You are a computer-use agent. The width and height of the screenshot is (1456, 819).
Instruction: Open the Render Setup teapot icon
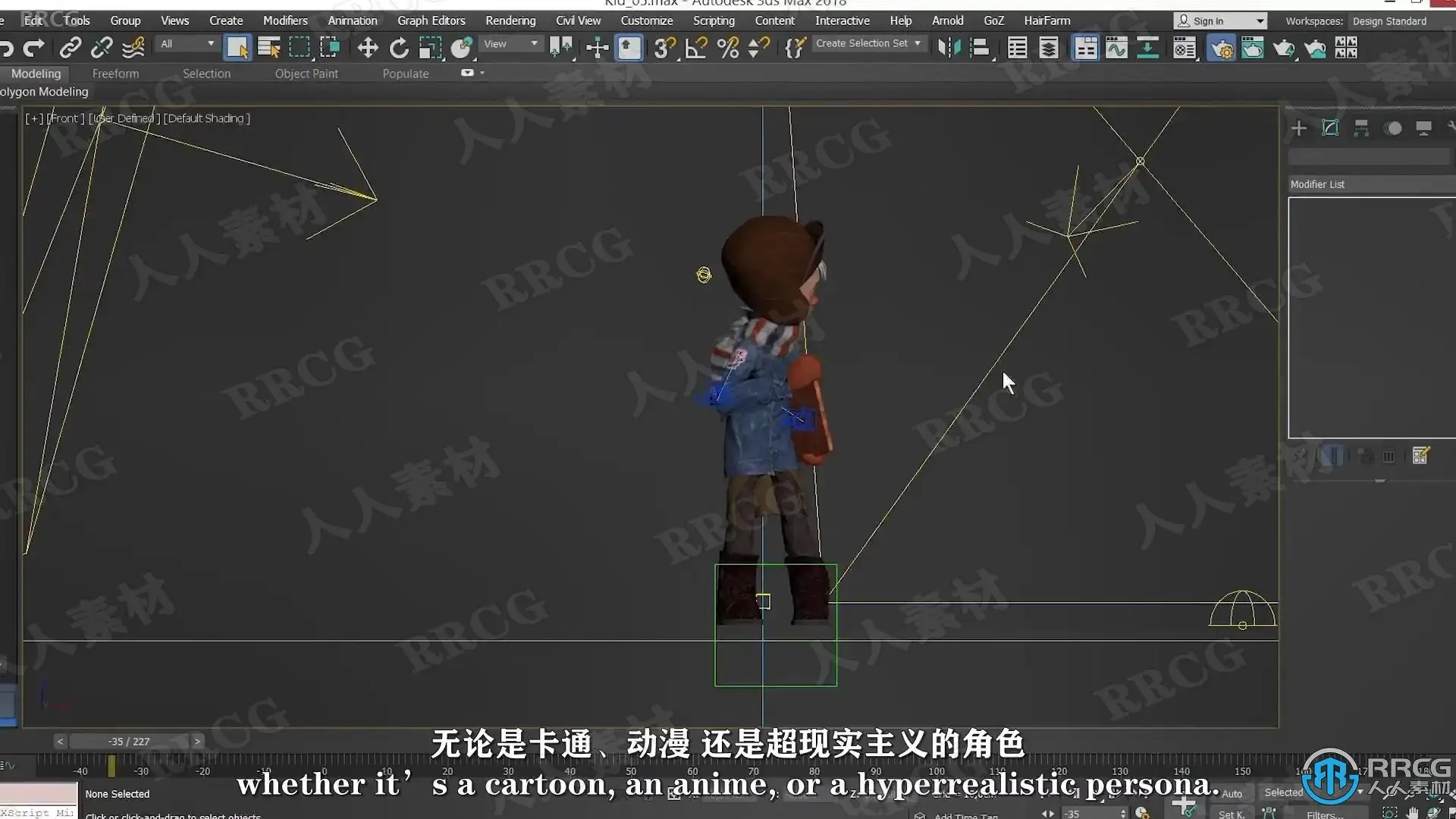1221,49
